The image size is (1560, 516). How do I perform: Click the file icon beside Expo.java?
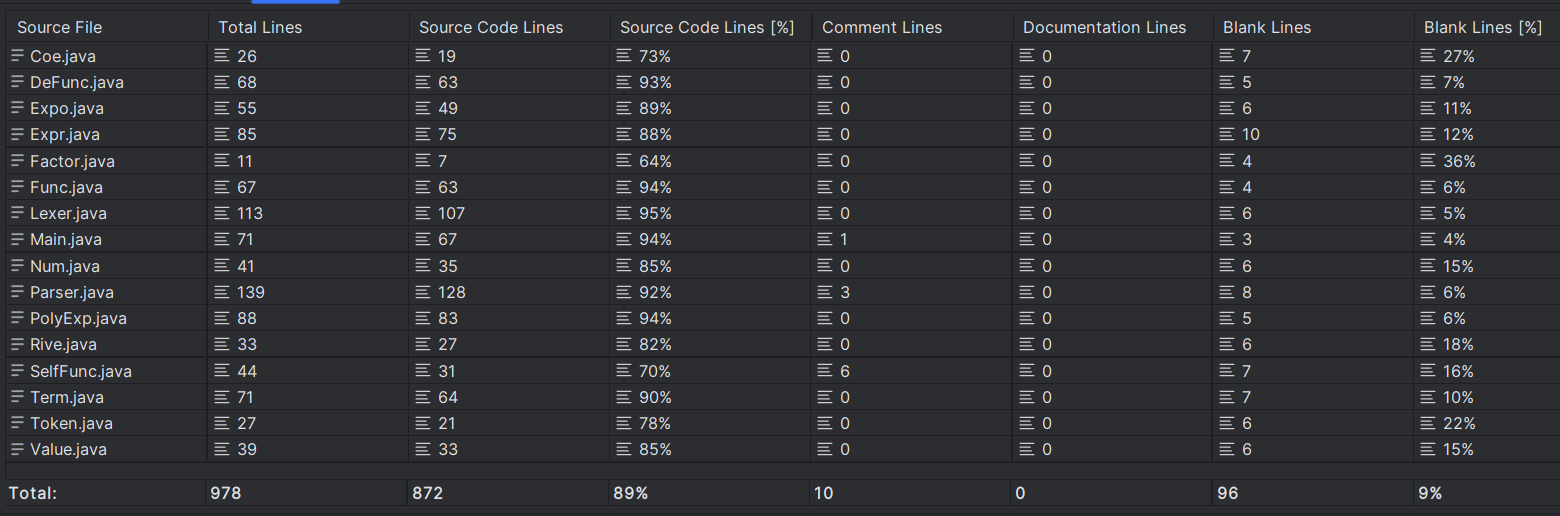coord(17,108)
